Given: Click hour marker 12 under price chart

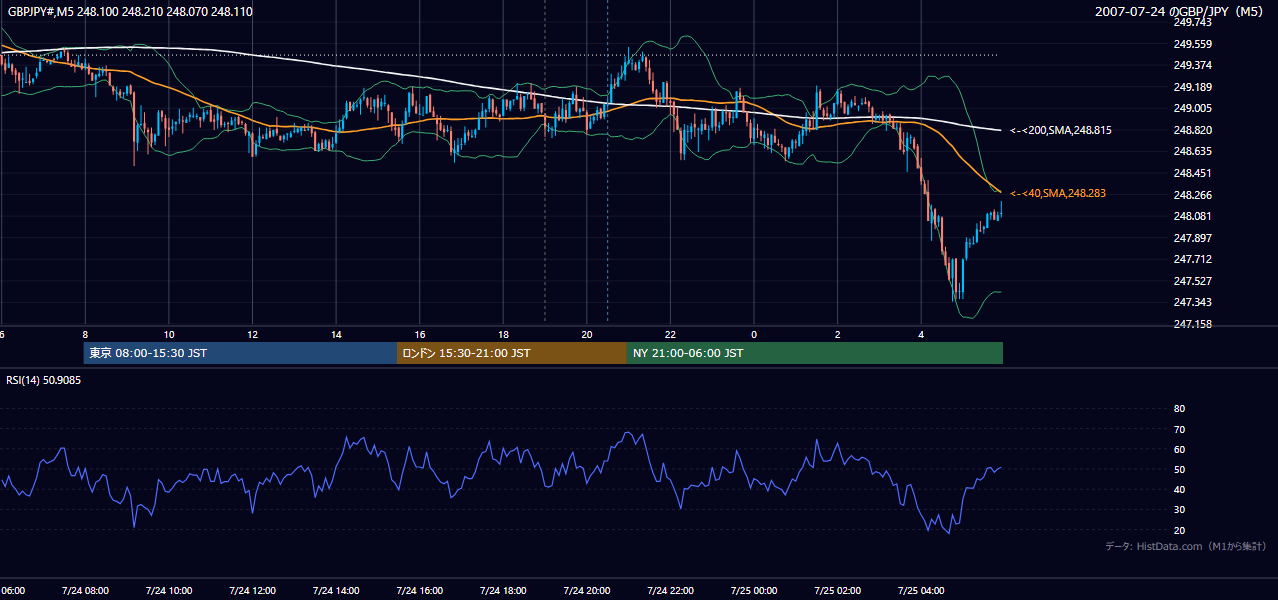Looking at the screenshot, I should [253, 334].
